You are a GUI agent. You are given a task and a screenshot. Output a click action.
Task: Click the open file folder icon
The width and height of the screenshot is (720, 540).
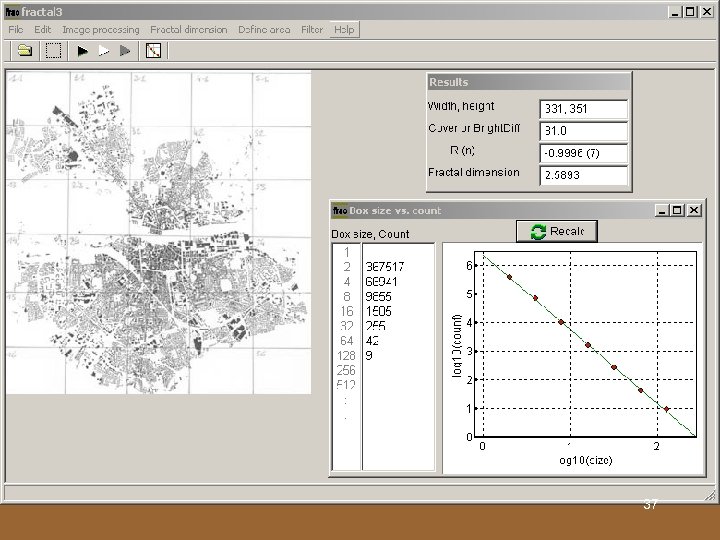(25, 49)
